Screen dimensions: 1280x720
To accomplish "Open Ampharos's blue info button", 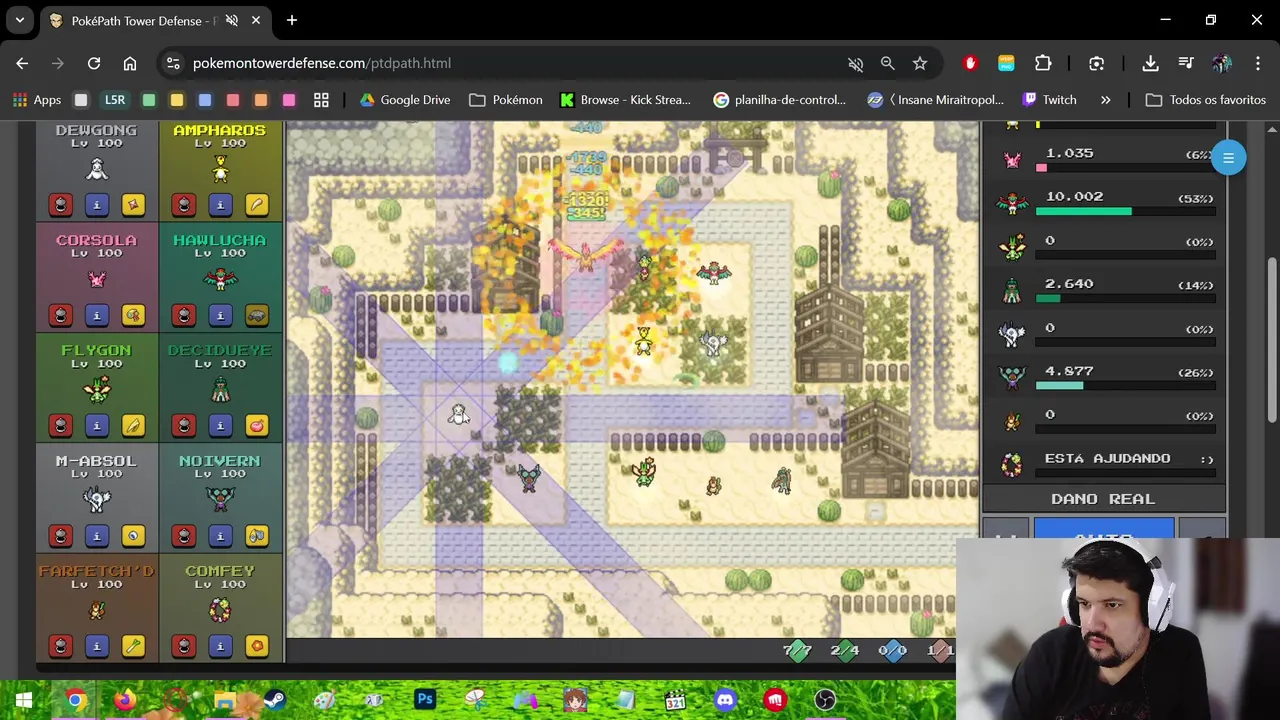I will point(220,205).
